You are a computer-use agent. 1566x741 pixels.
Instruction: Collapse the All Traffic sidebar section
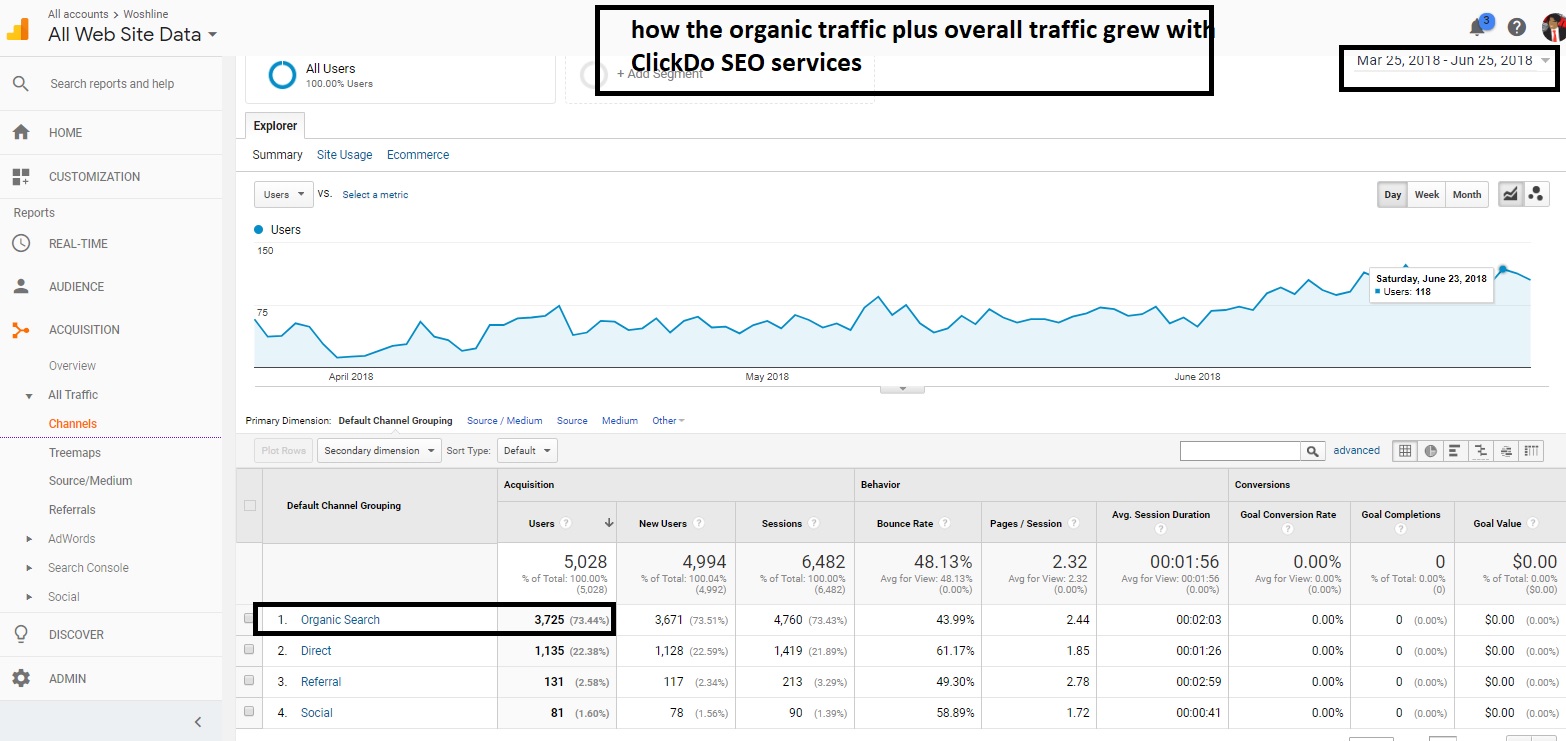pos(29,395)
